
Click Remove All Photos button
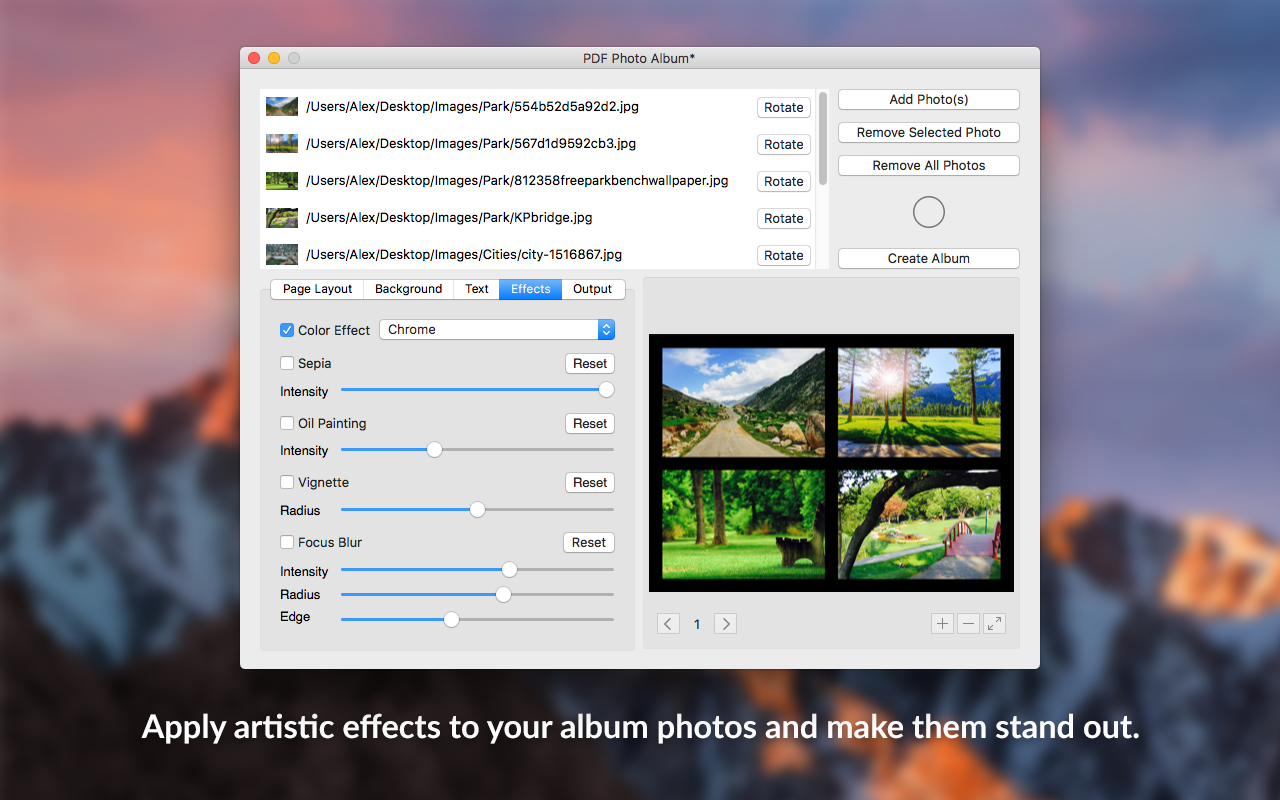[929, 165]
